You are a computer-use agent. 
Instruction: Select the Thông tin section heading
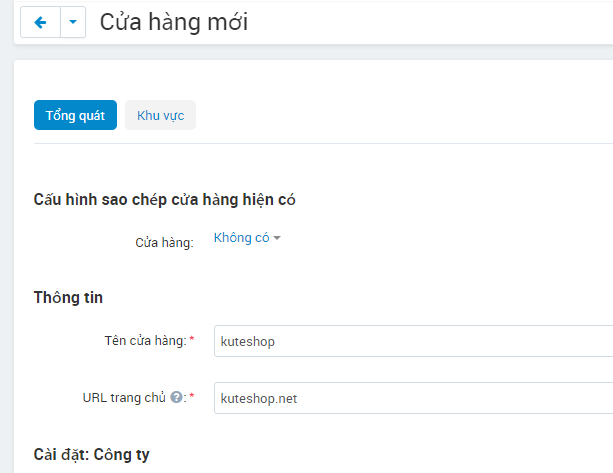pyautogui.click(x=68, y=297)
